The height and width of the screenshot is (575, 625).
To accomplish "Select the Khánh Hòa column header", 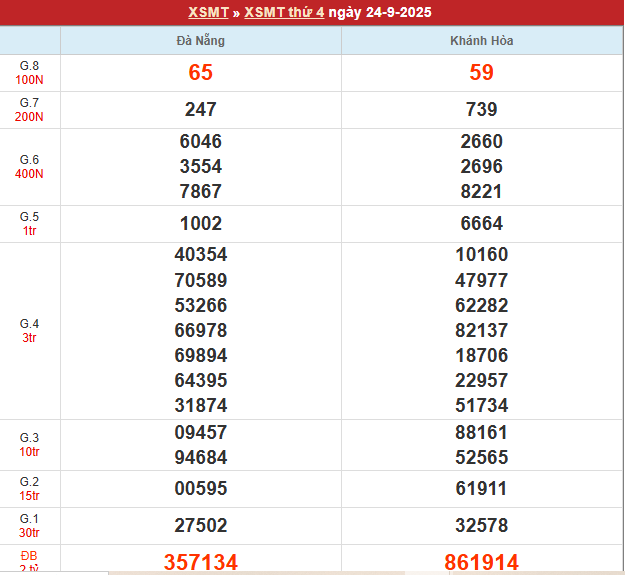I will (482, 40).
